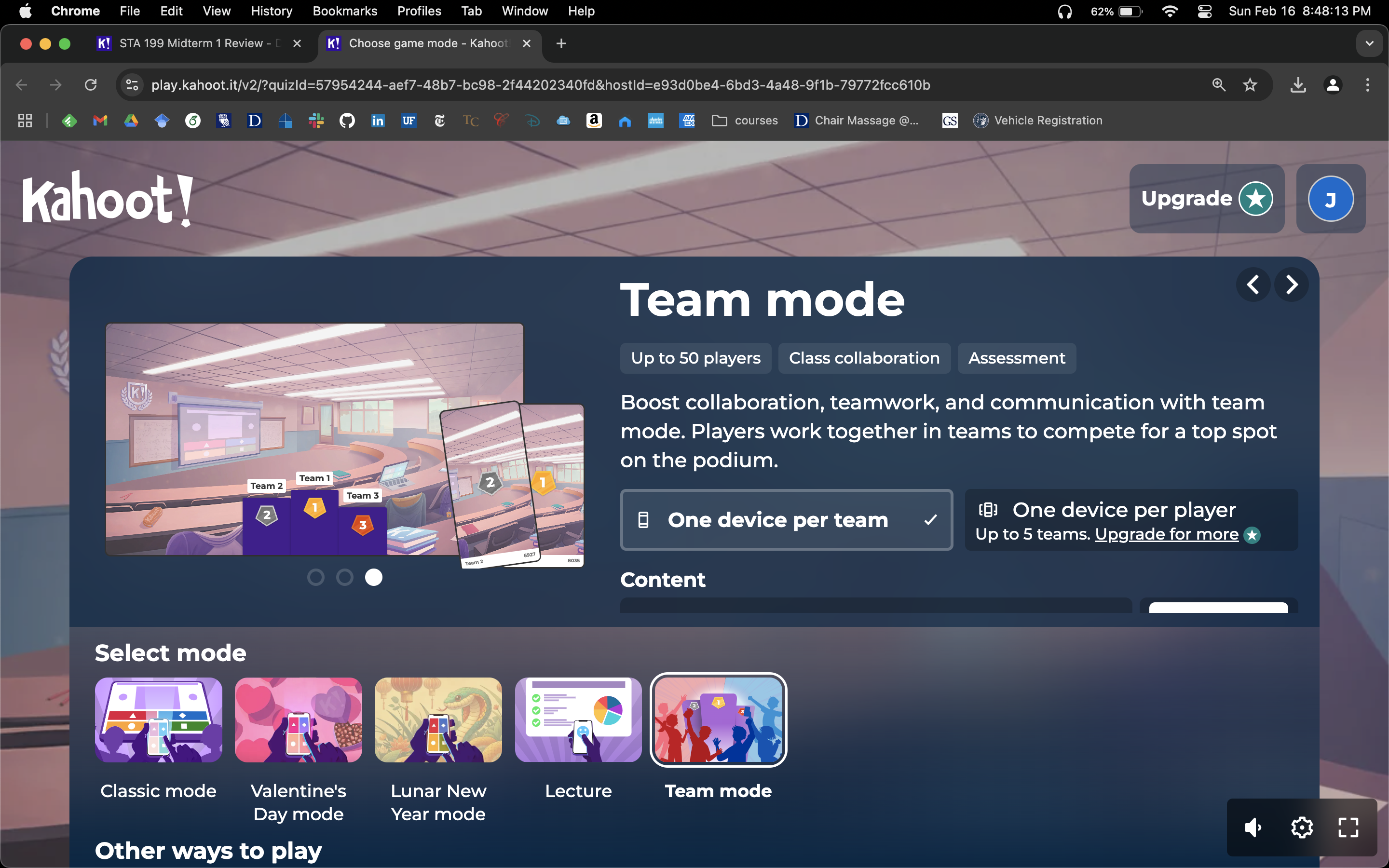This screenshot has width=1389, height=868.
Task: Select Team mode thumbnail
Action: coord(718,720)
